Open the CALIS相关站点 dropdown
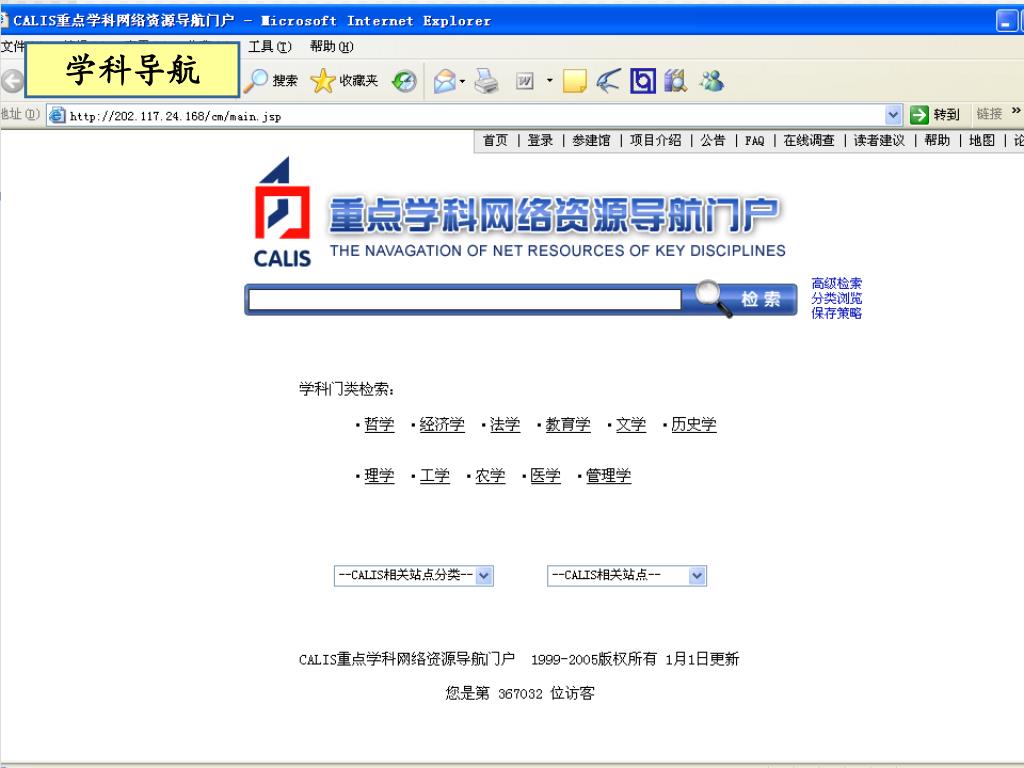The height and width of the screenshot is (768, 1024). tap(626, 575)
